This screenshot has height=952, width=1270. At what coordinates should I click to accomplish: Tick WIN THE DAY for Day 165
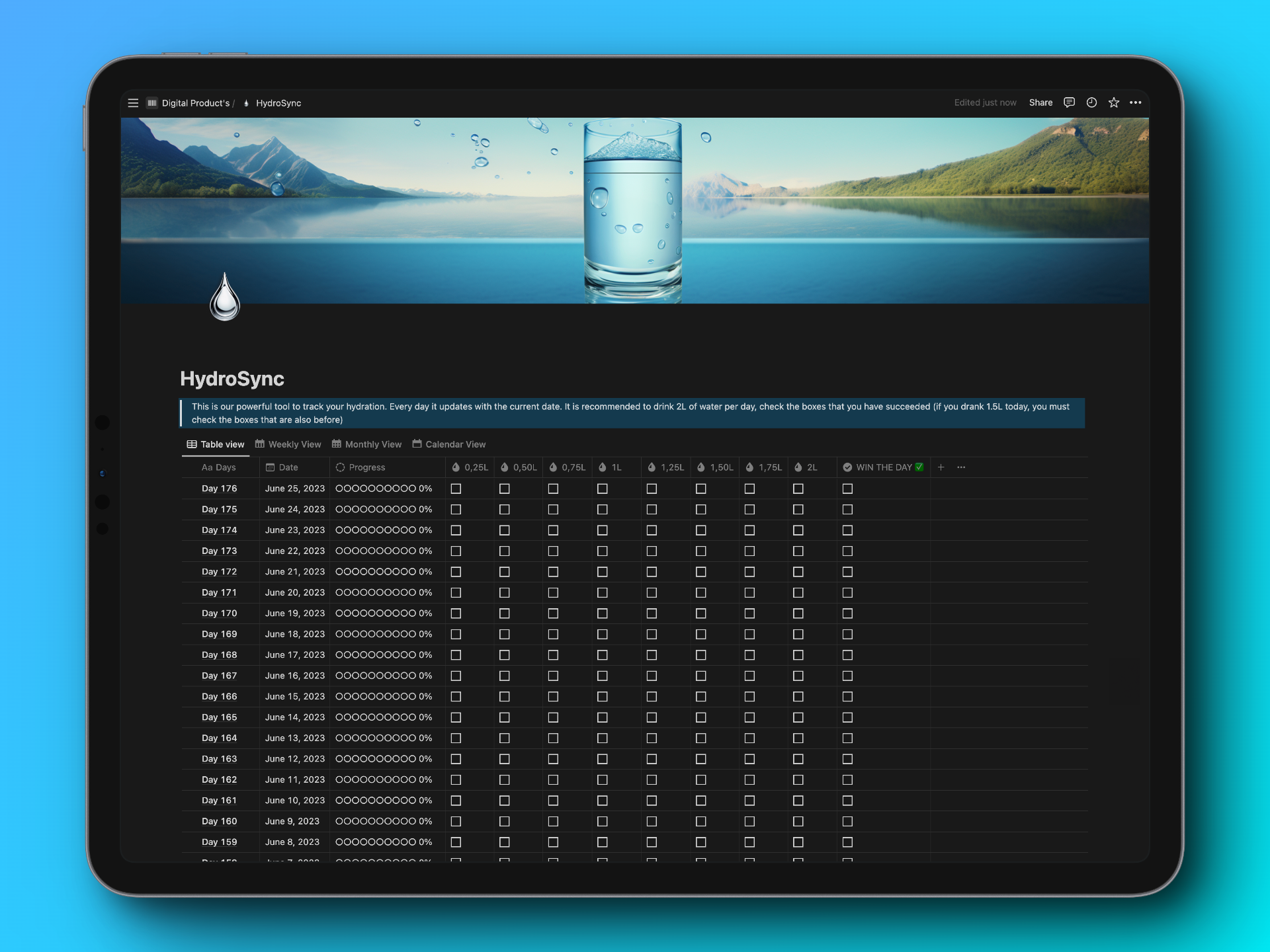click(847, 717)
